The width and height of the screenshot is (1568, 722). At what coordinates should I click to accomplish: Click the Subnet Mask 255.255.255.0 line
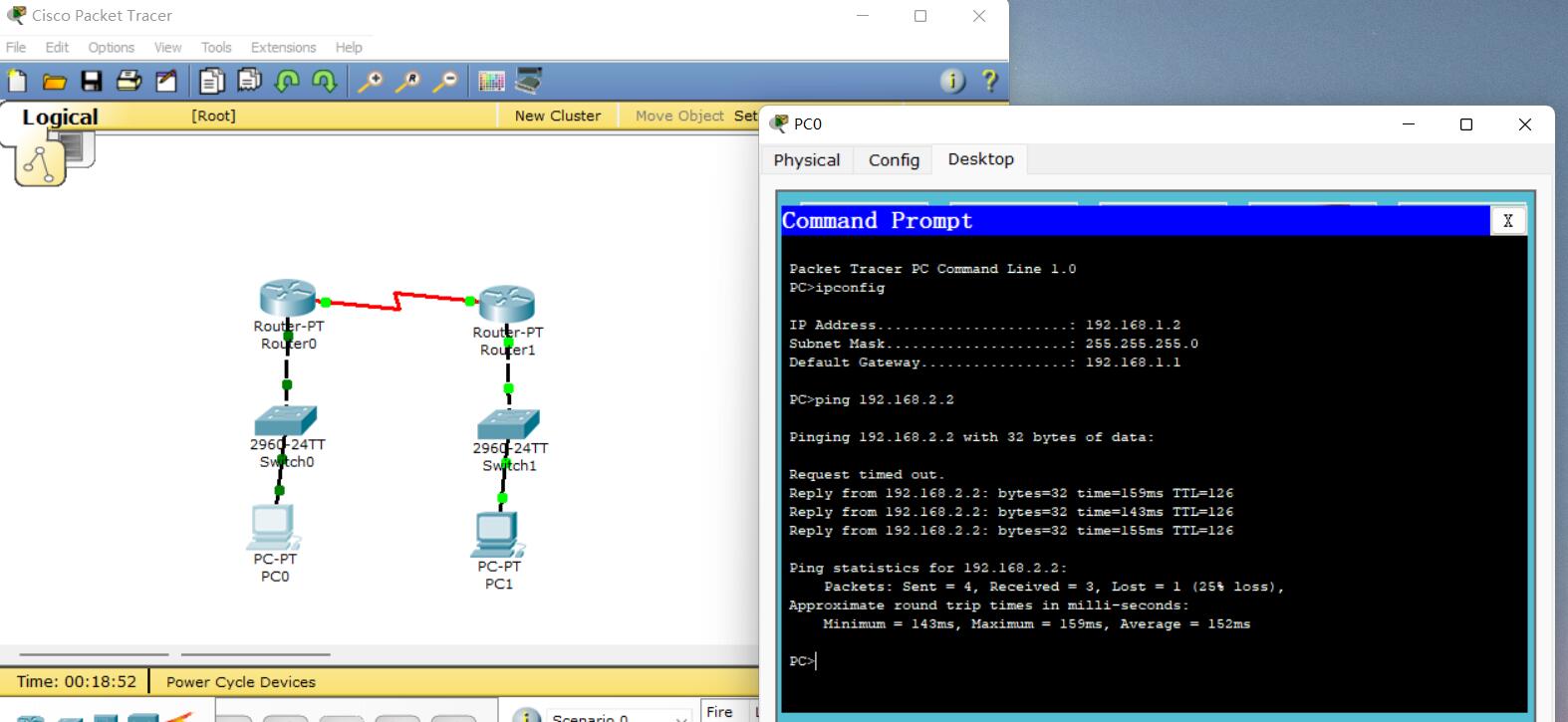(x=993, y=344)
